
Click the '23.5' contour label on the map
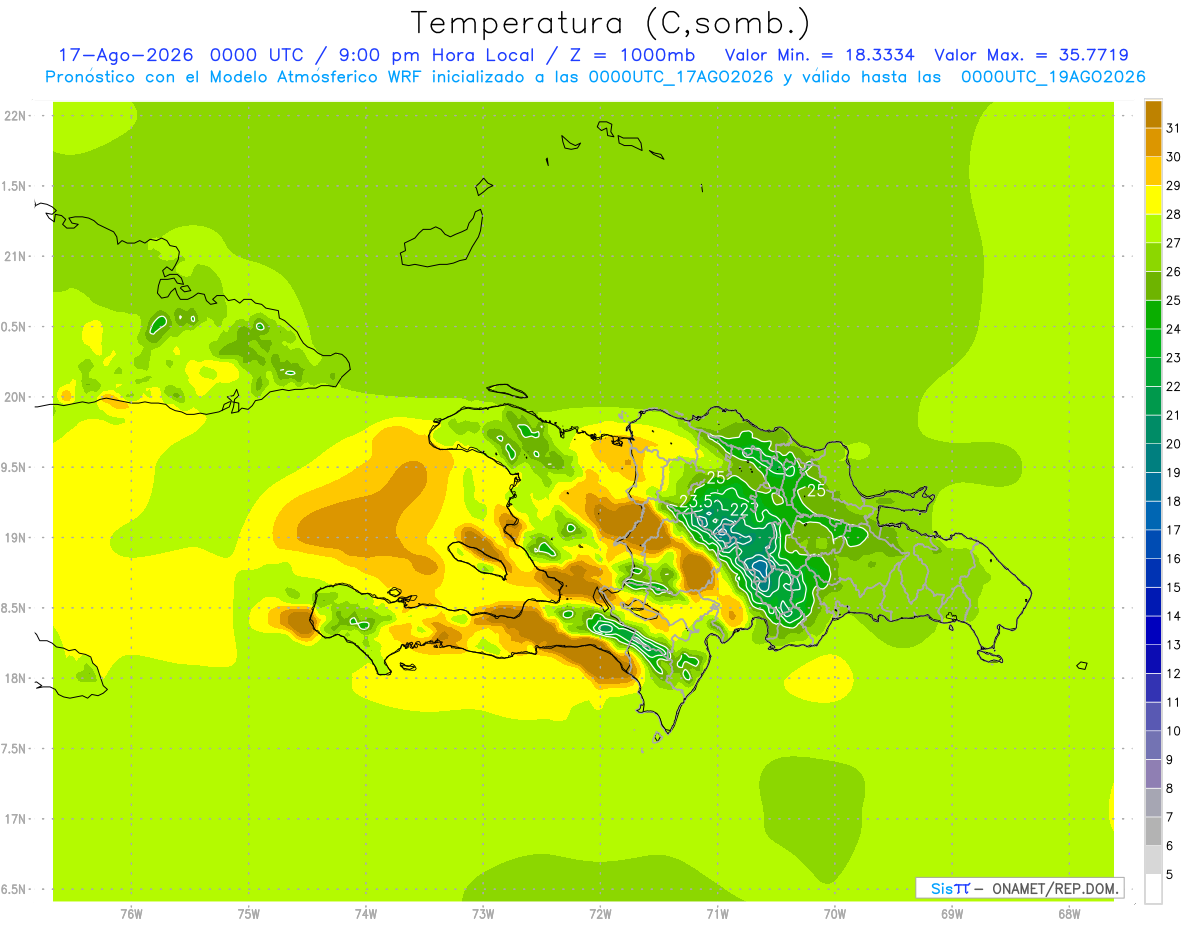[x=695, y=501]
